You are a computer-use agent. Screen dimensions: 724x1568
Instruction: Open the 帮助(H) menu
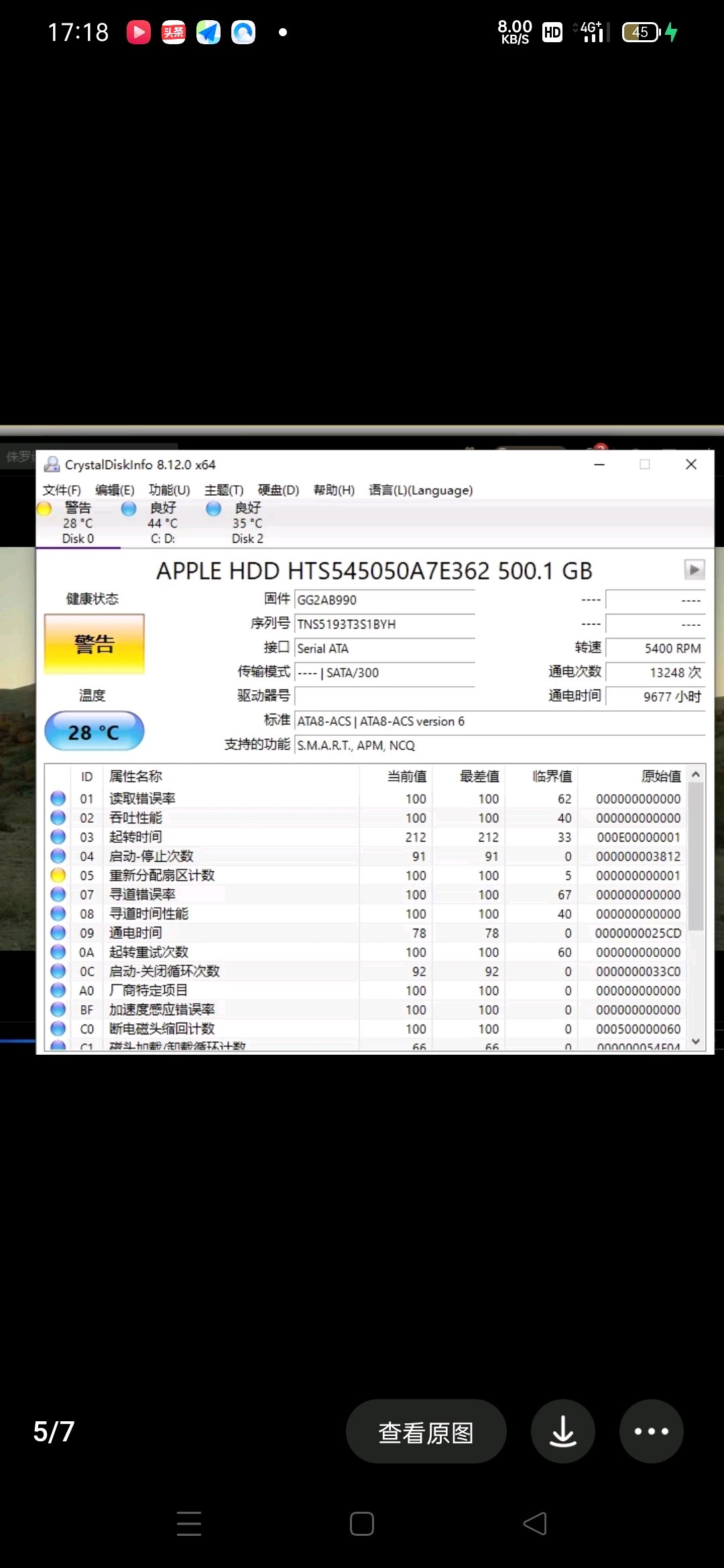click(x=334, y=490)
